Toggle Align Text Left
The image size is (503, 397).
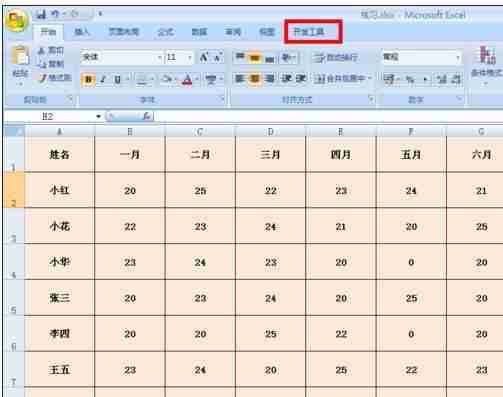tap(240, 79)
